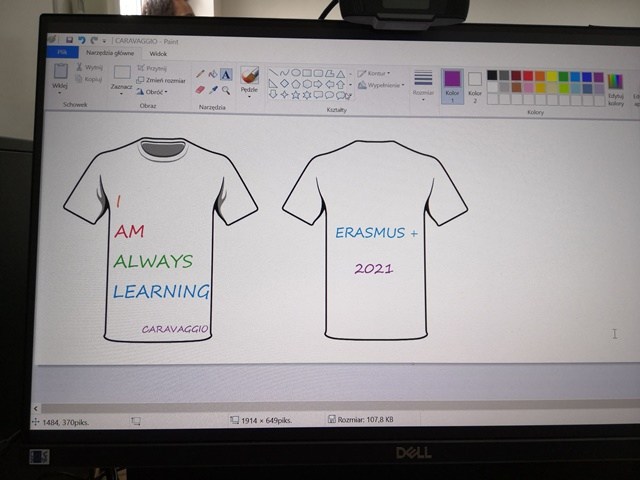
Task: Select the Eraser tool
Action: tap(200, 89)
